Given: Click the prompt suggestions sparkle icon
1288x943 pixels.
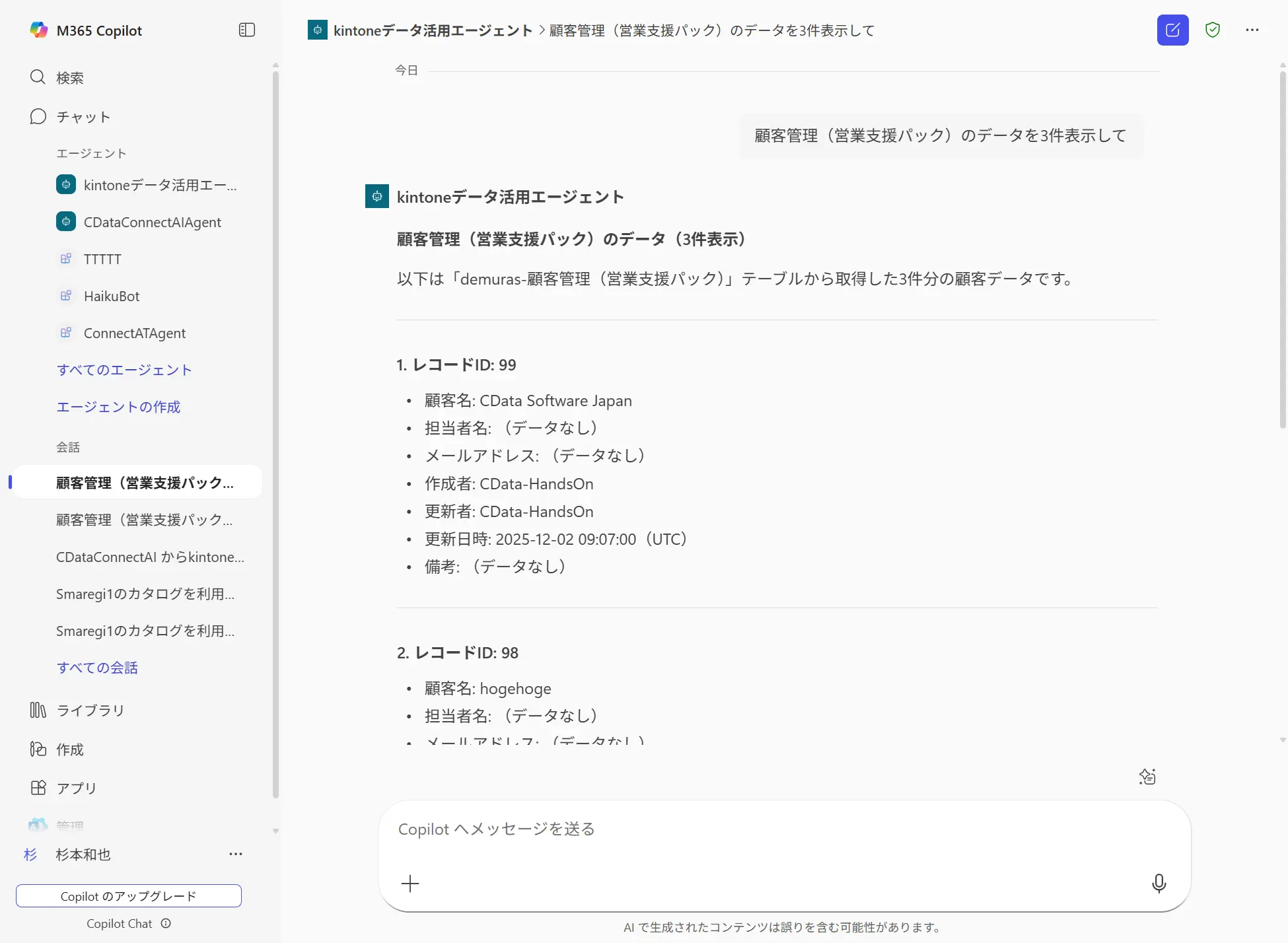Looking at the screenshot, I should (x=1147, y=777).
